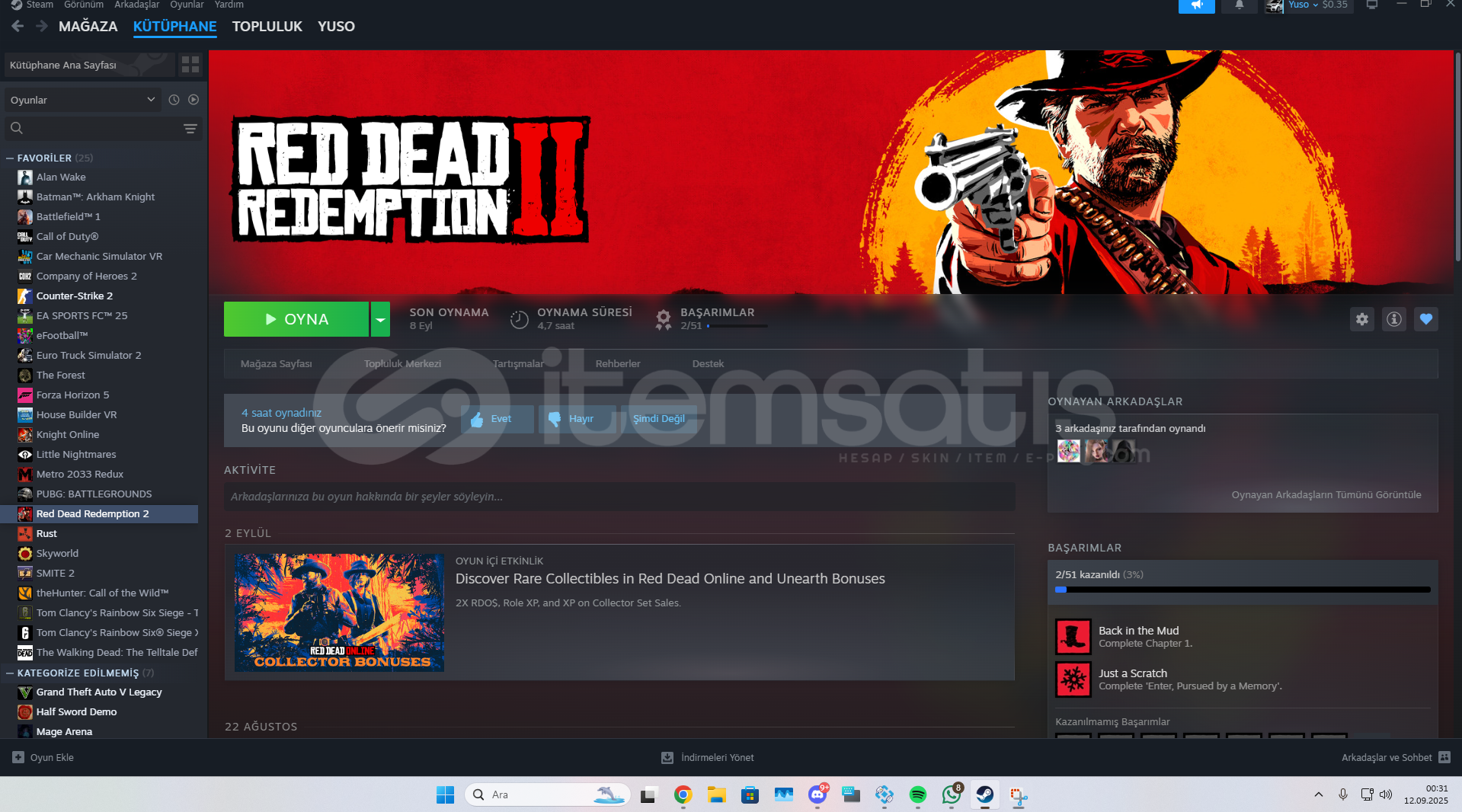Show ready-to-play games filter icon
Viewport: 1462px width, 812px height.
click(194, 100)
